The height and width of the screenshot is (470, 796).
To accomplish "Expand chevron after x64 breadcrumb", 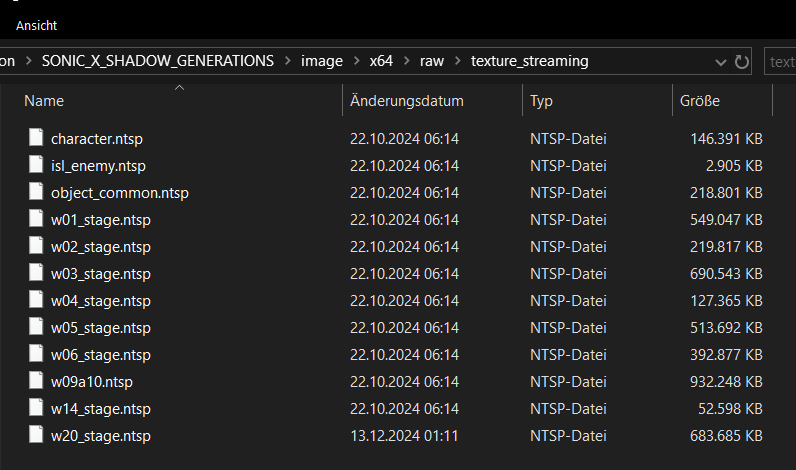I will [x=407, y=61].
